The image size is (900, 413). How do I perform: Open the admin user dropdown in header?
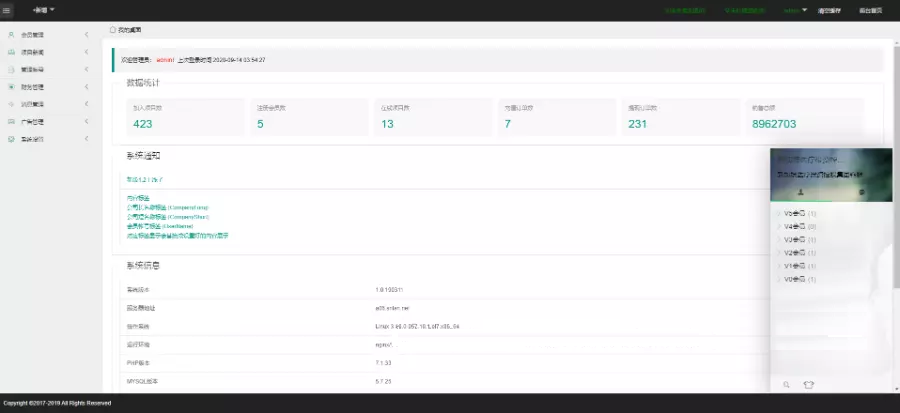(x=795, y=10)
